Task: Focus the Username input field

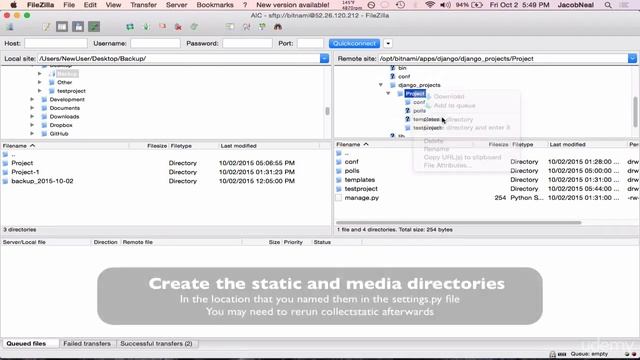Action: [155, 43]
